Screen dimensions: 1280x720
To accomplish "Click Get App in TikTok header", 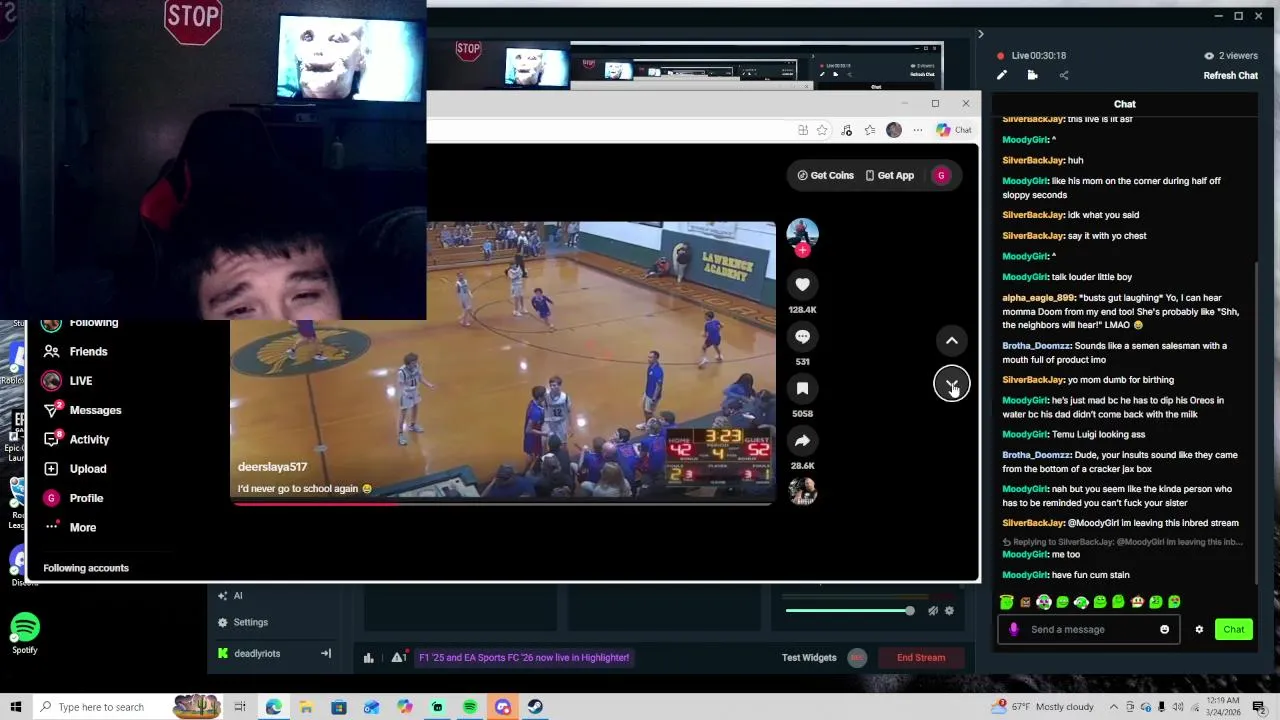I will click(889, 175).
